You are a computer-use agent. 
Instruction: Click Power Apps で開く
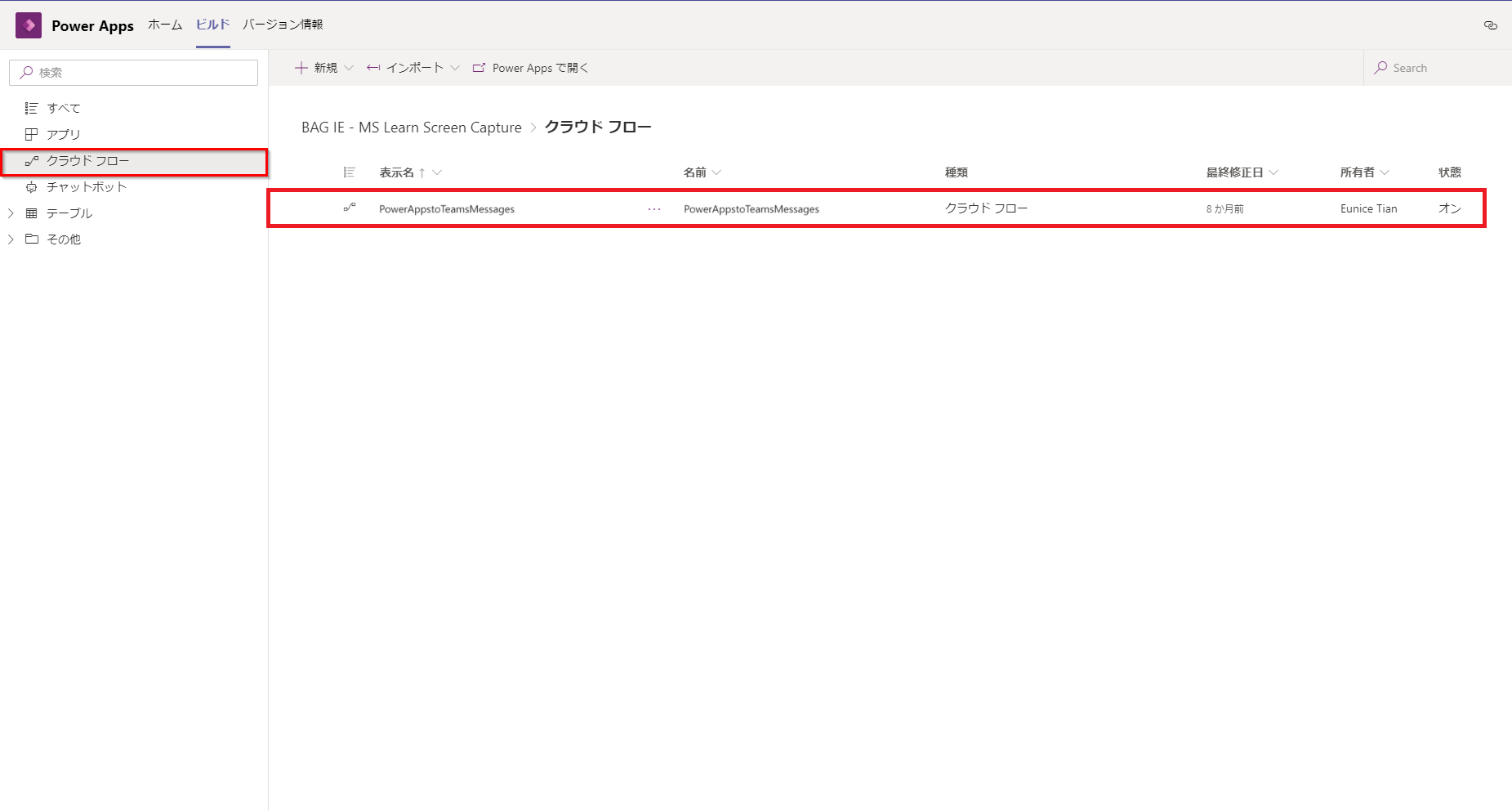pos(531,68)
